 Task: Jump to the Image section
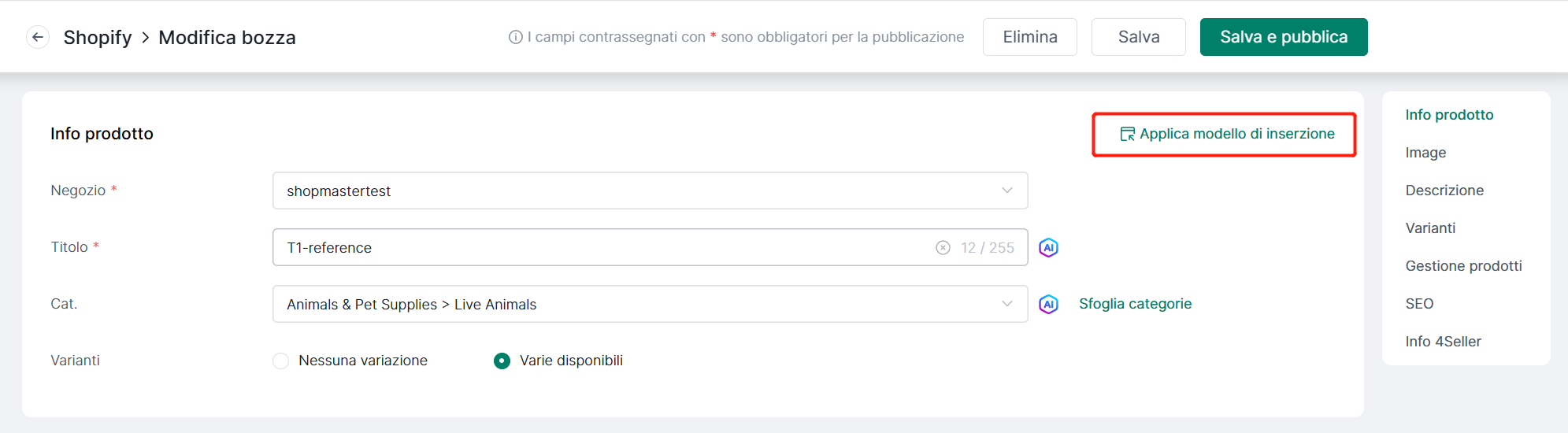click(1425, 153)
